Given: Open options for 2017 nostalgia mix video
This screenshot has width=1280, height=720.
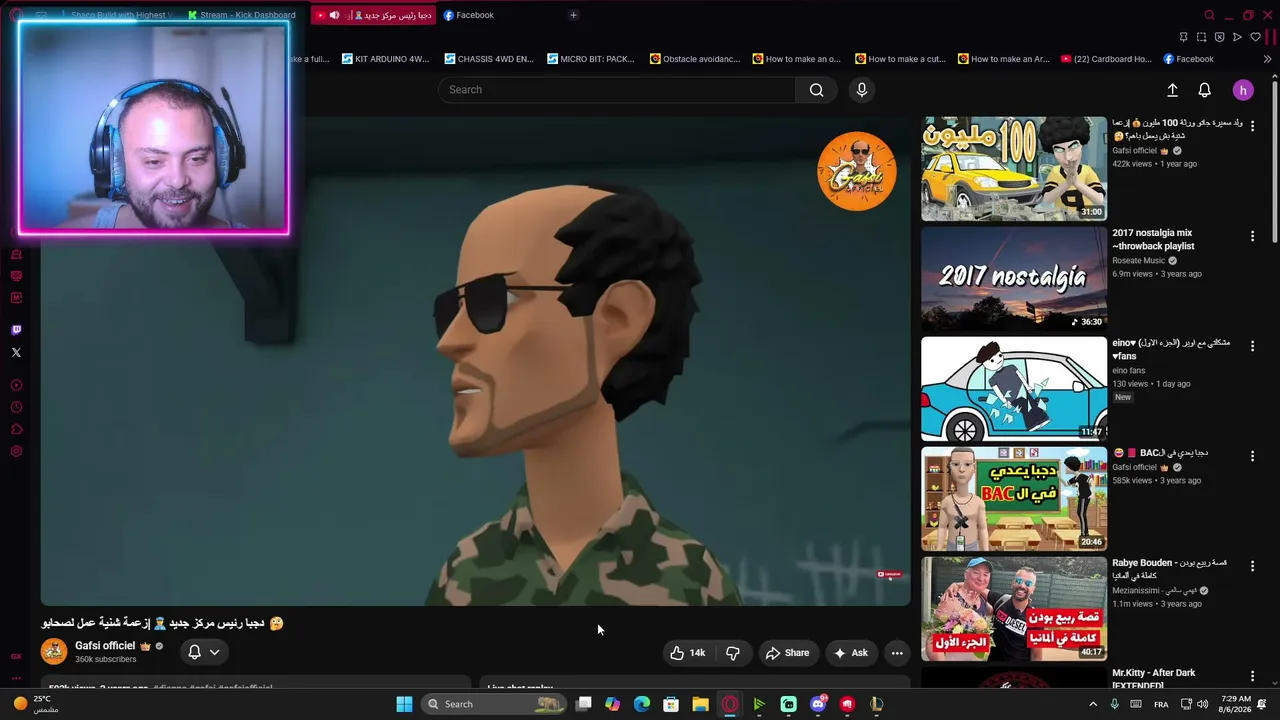Looking at the screenshot, I should pyautogui.click(x=1252, y=236).
